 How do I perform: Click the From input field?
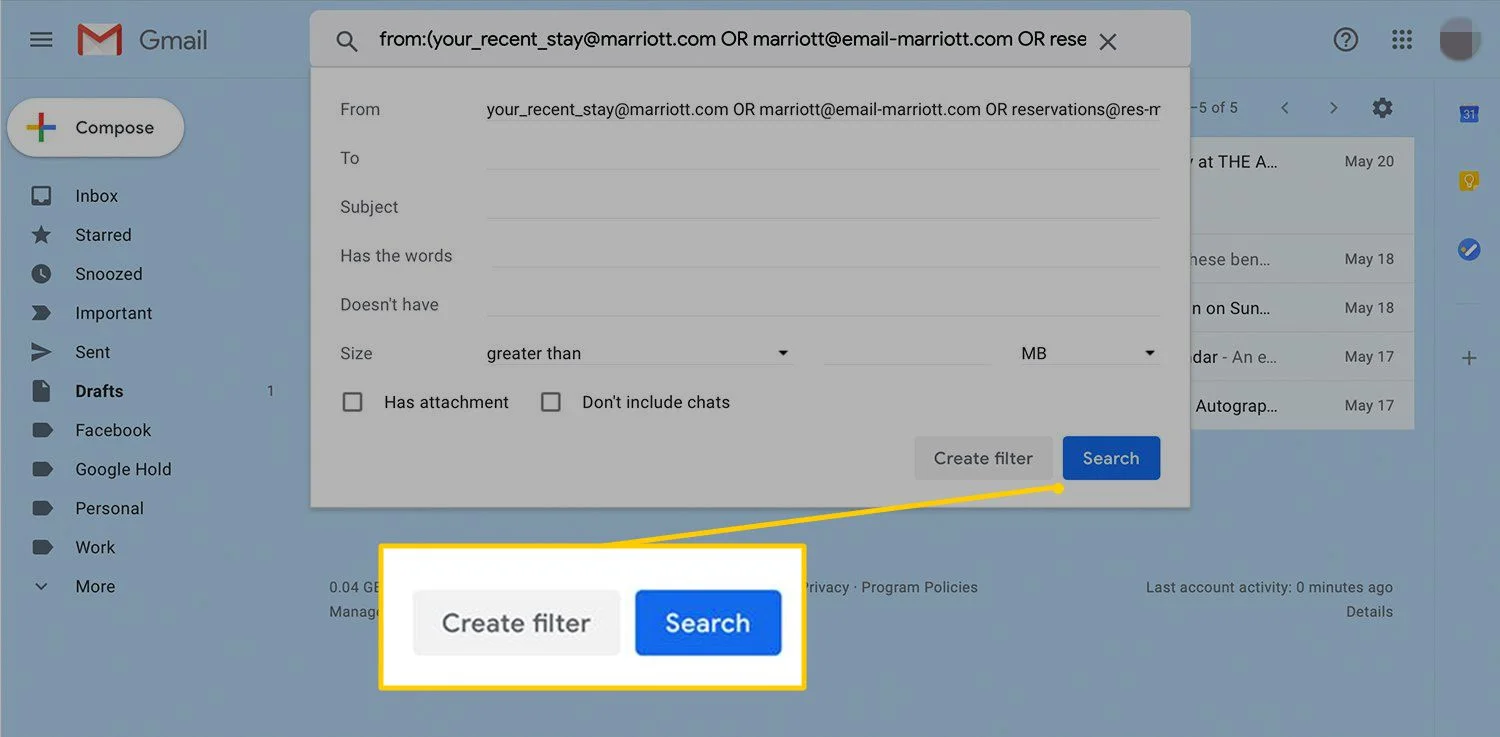[x=823, y=109]
